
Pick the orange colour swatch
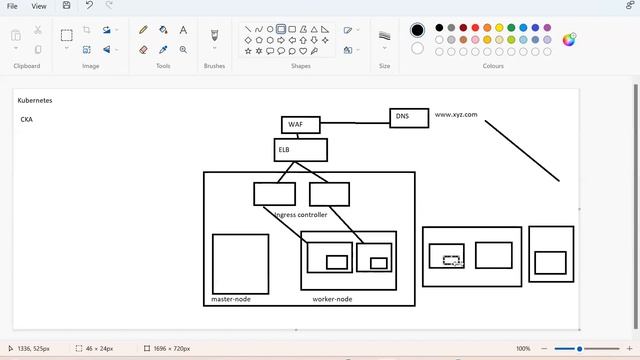(487, 28)
